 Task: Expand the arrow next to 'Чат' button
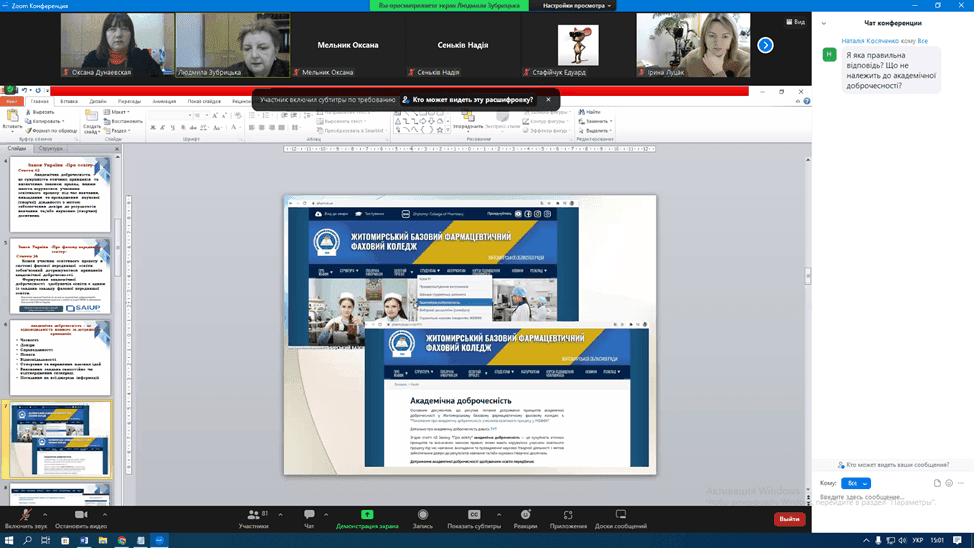click(326, 514)
